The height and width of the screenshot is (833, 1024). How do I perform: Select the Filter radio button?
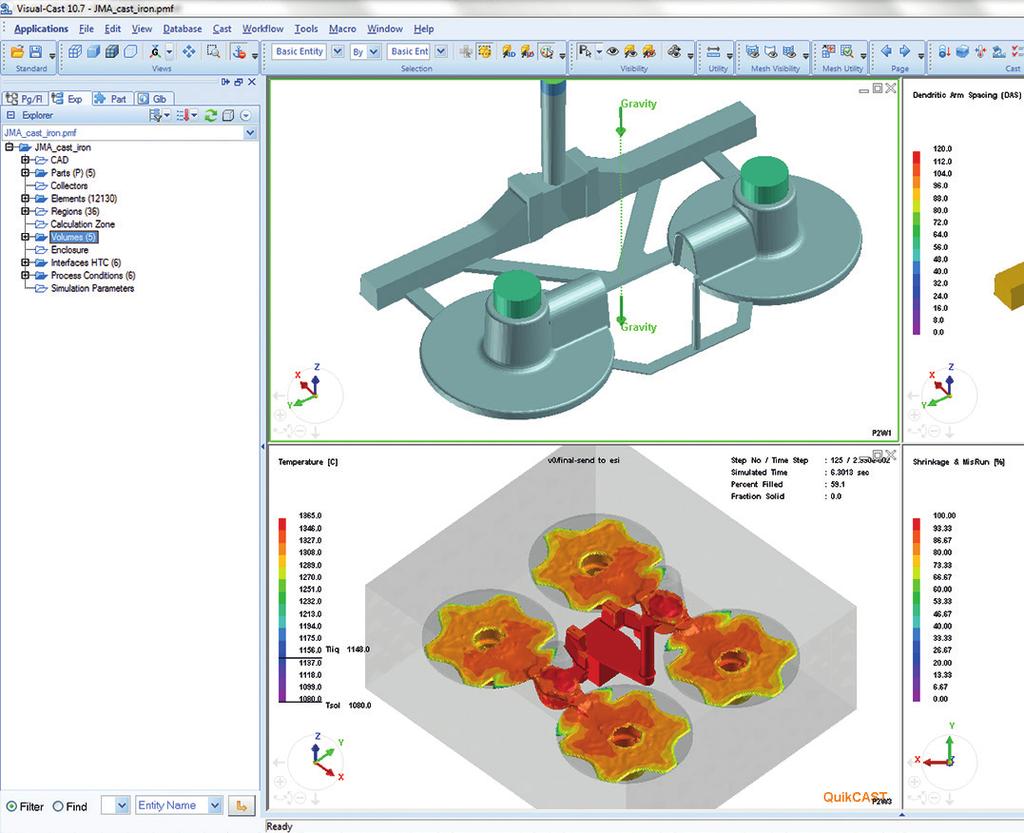[x=11, y=806]
